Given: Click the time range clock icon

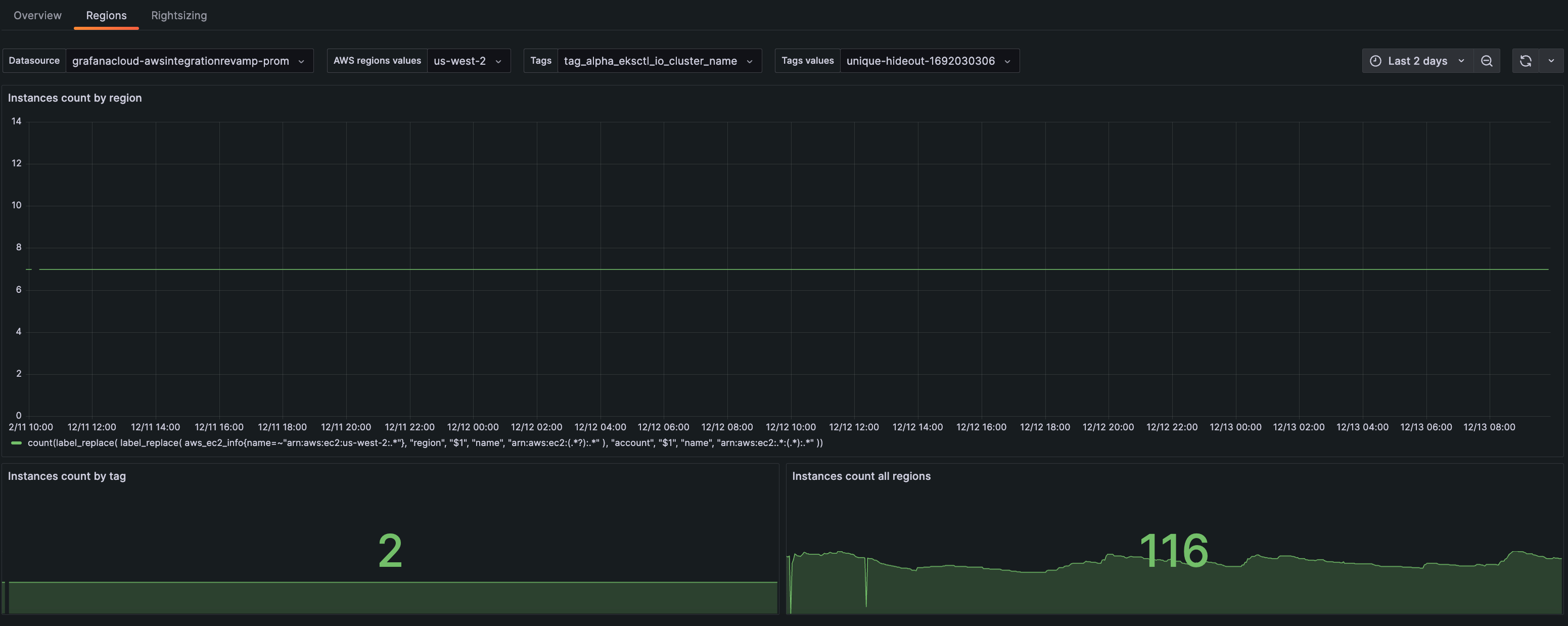Looking at the screenshot, I should click(1374, 61).
